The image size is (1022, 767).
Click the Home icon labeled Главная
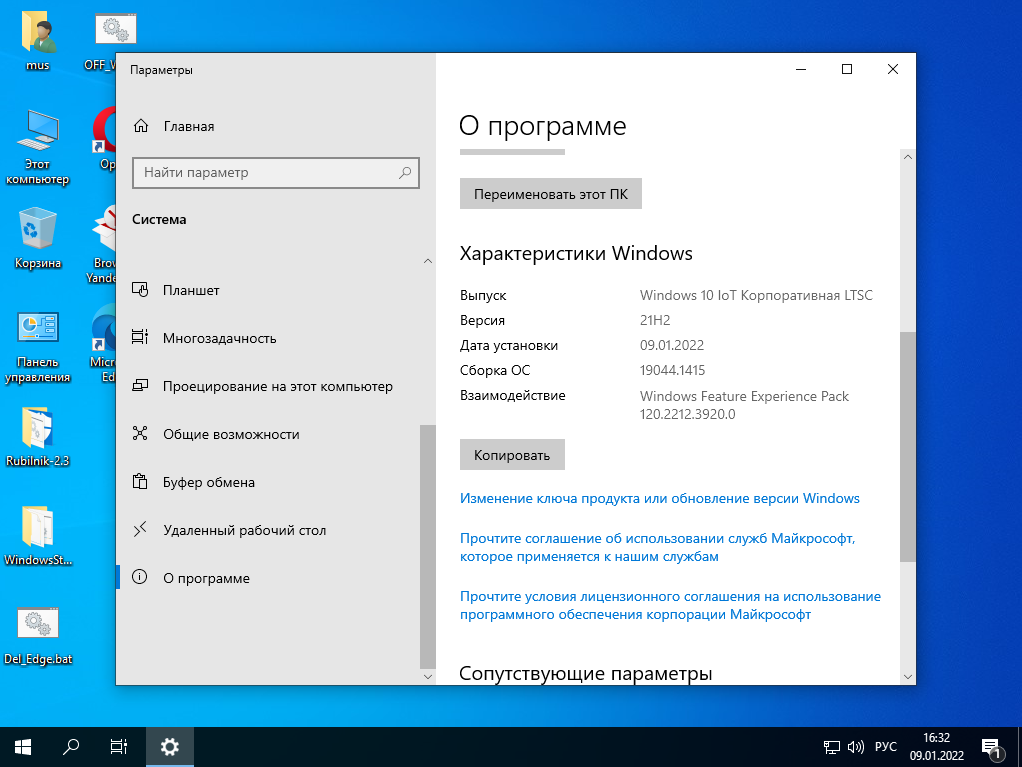coord(141,127)
